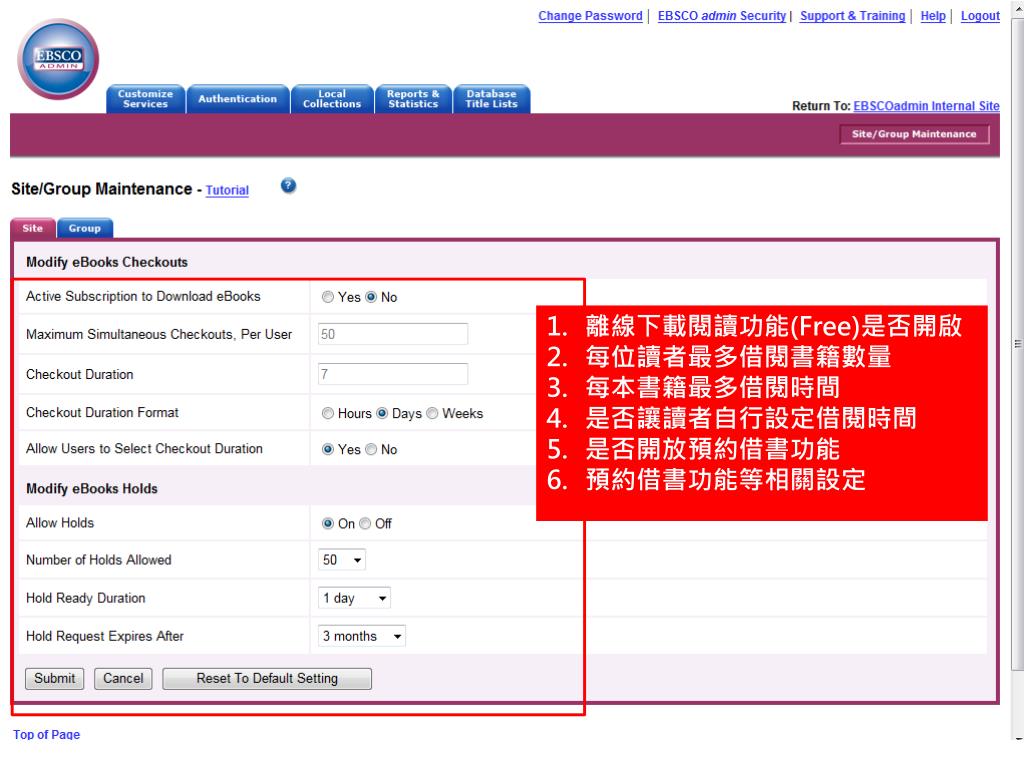Click the Checkout Duration input field
Viewport: 1024px width, 768px height.
pos(393,374)
